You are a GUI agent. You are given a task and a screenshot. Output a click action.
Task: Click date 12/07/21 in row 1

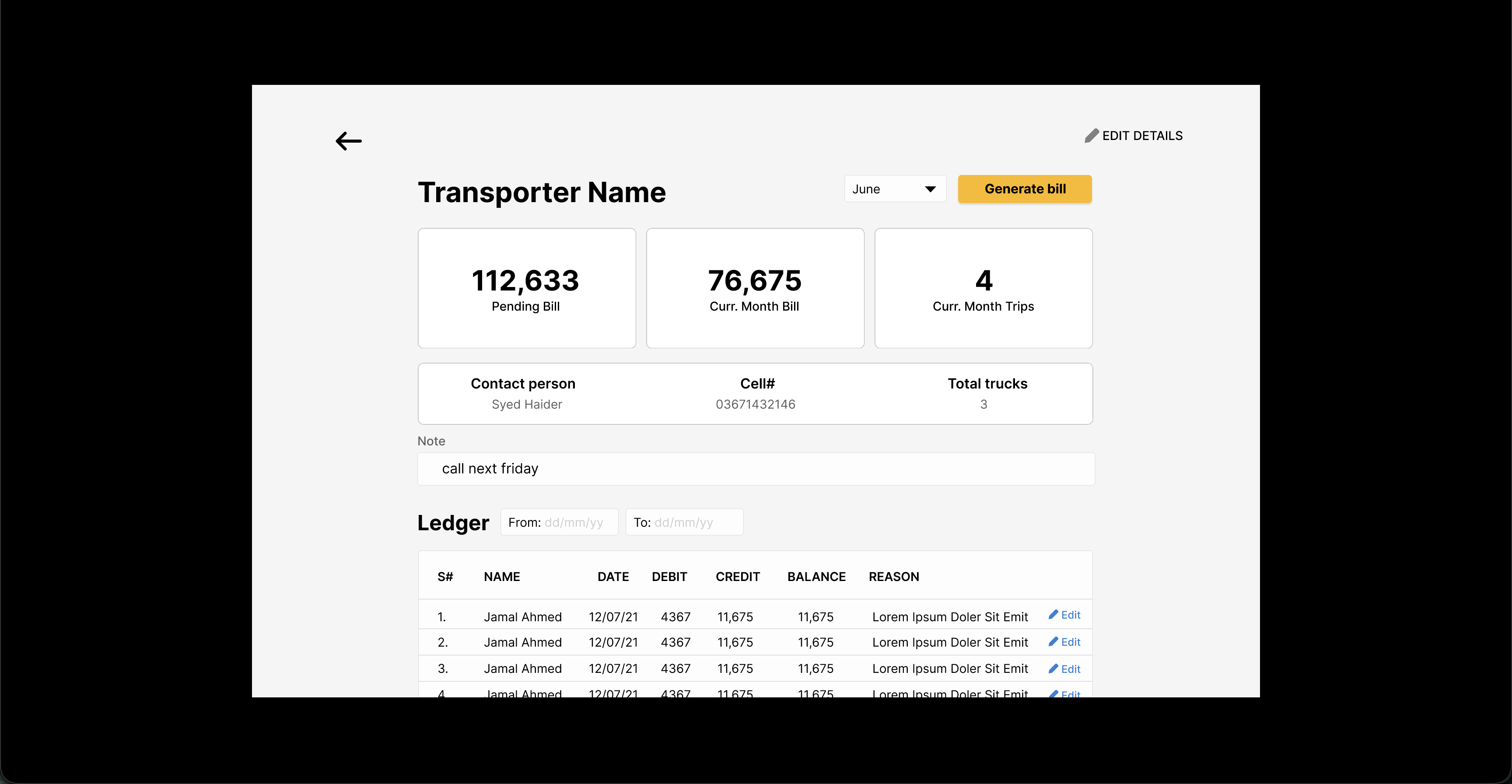pos(613,617)
